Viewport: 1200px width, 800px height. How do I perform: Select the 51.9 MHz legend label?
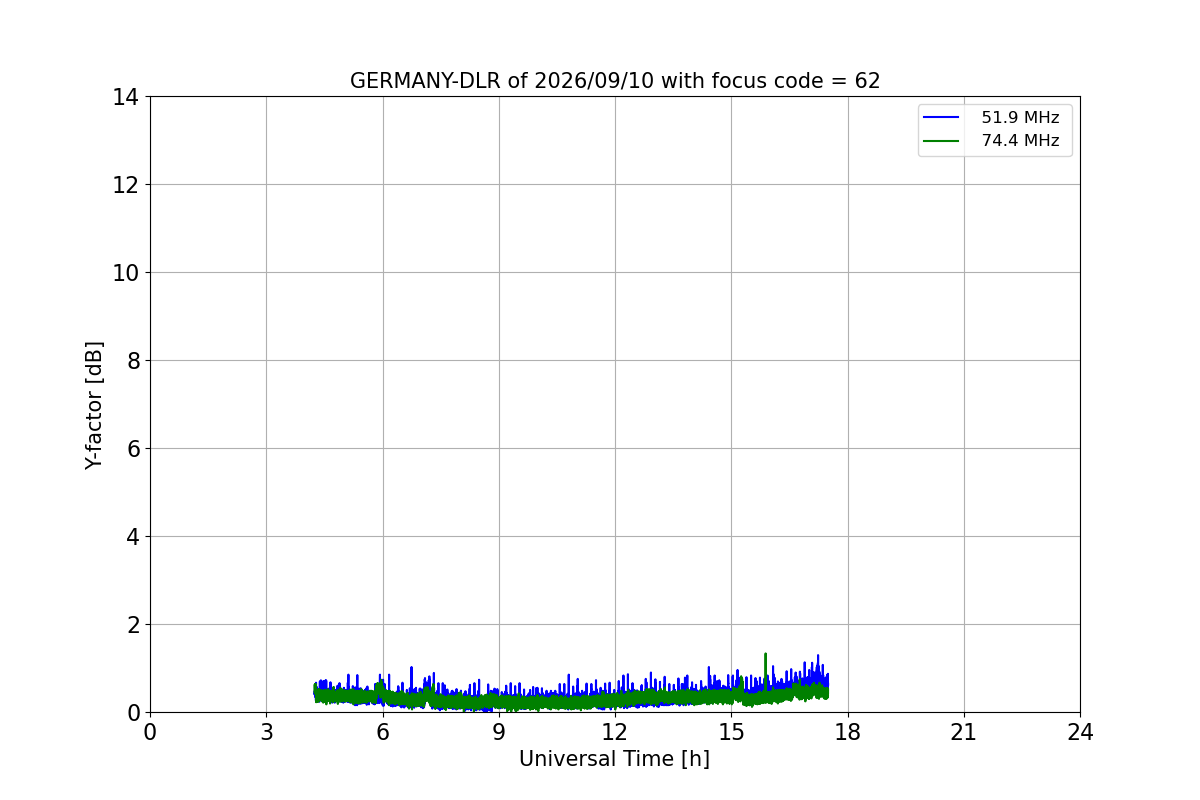(x=1020, y=118)
